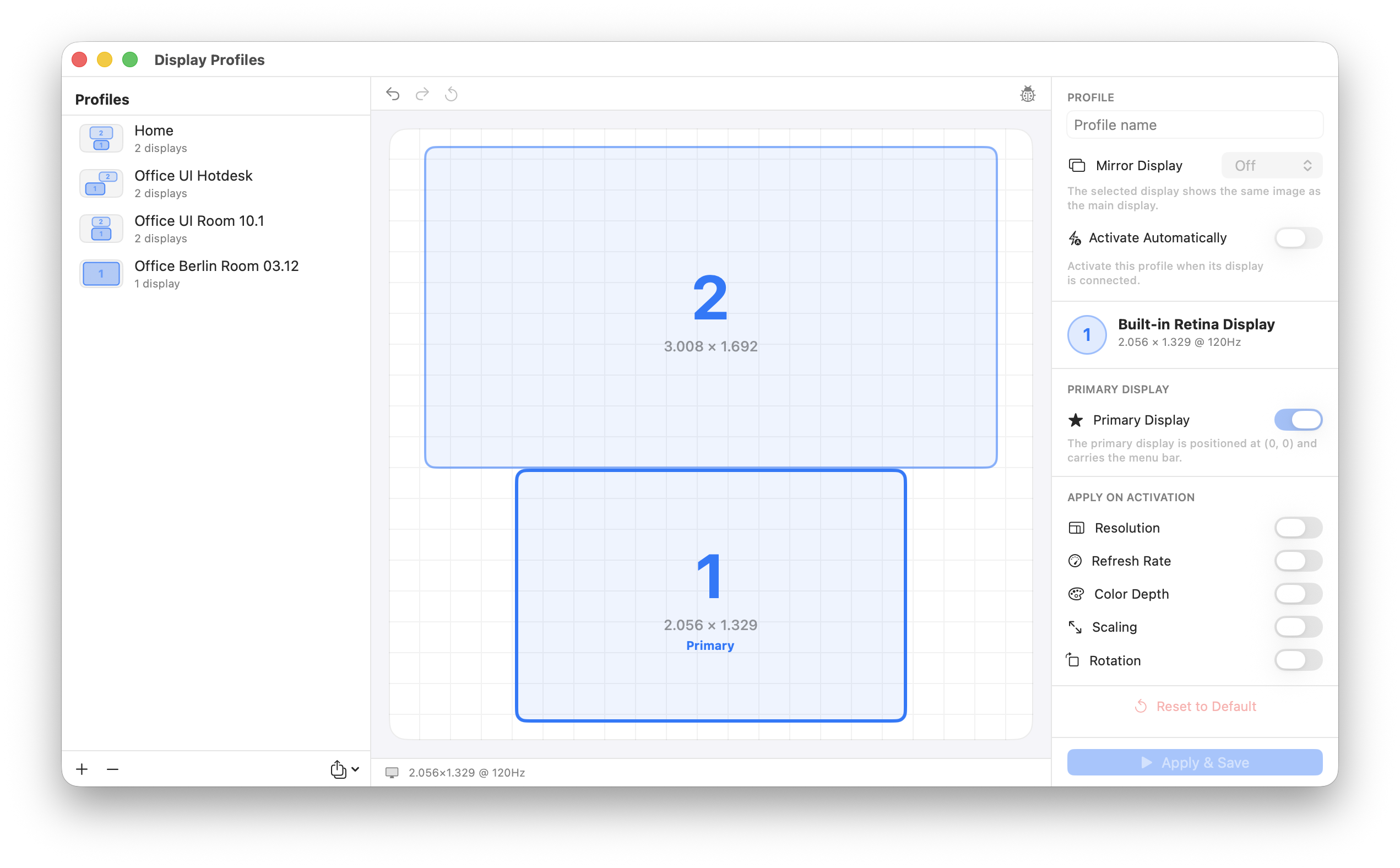The image size is (1400, 868).
Task: Click Reset to Default
Action: pos(1195,706)
